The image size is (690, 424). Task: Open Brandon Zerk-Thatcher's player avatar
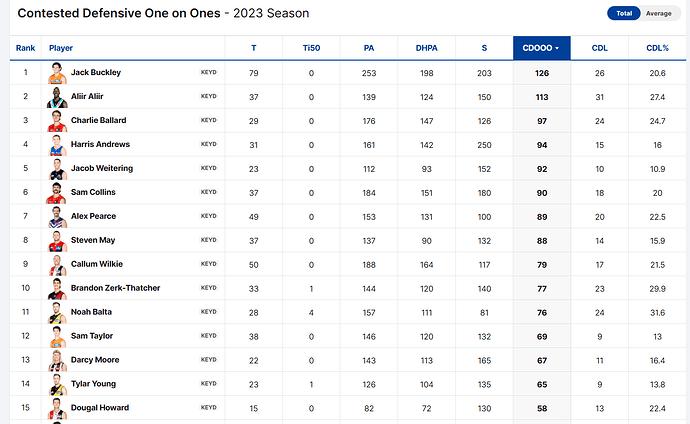57,289
